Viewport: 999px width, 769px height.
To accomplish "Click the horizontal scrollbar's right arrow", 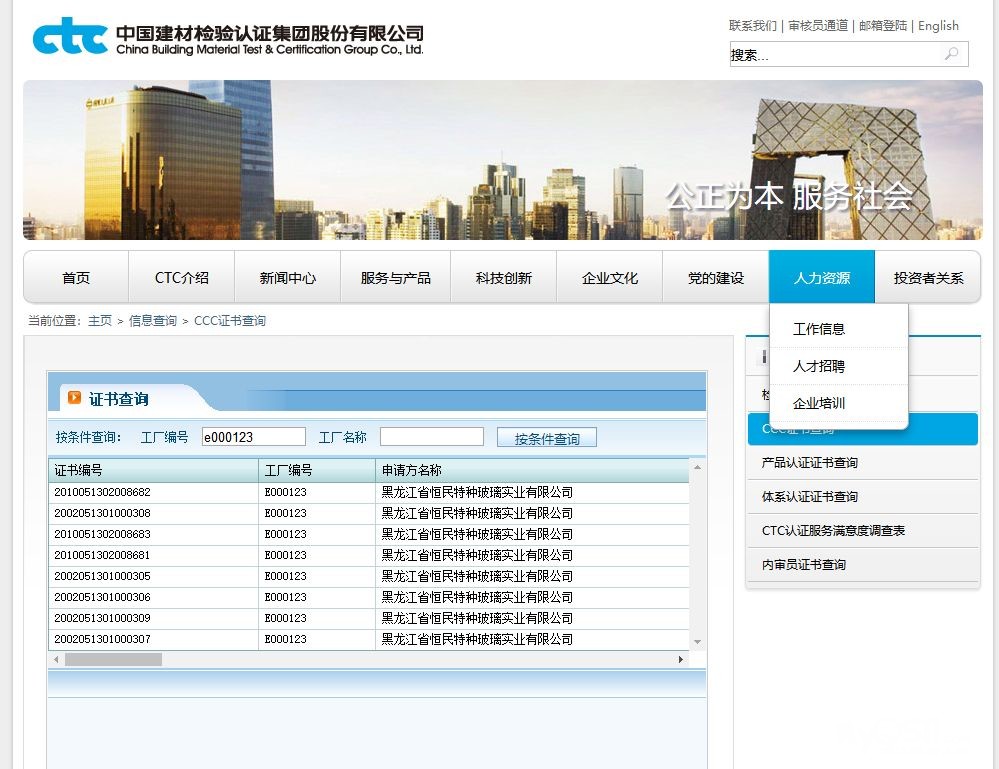I will pos(681,660).
